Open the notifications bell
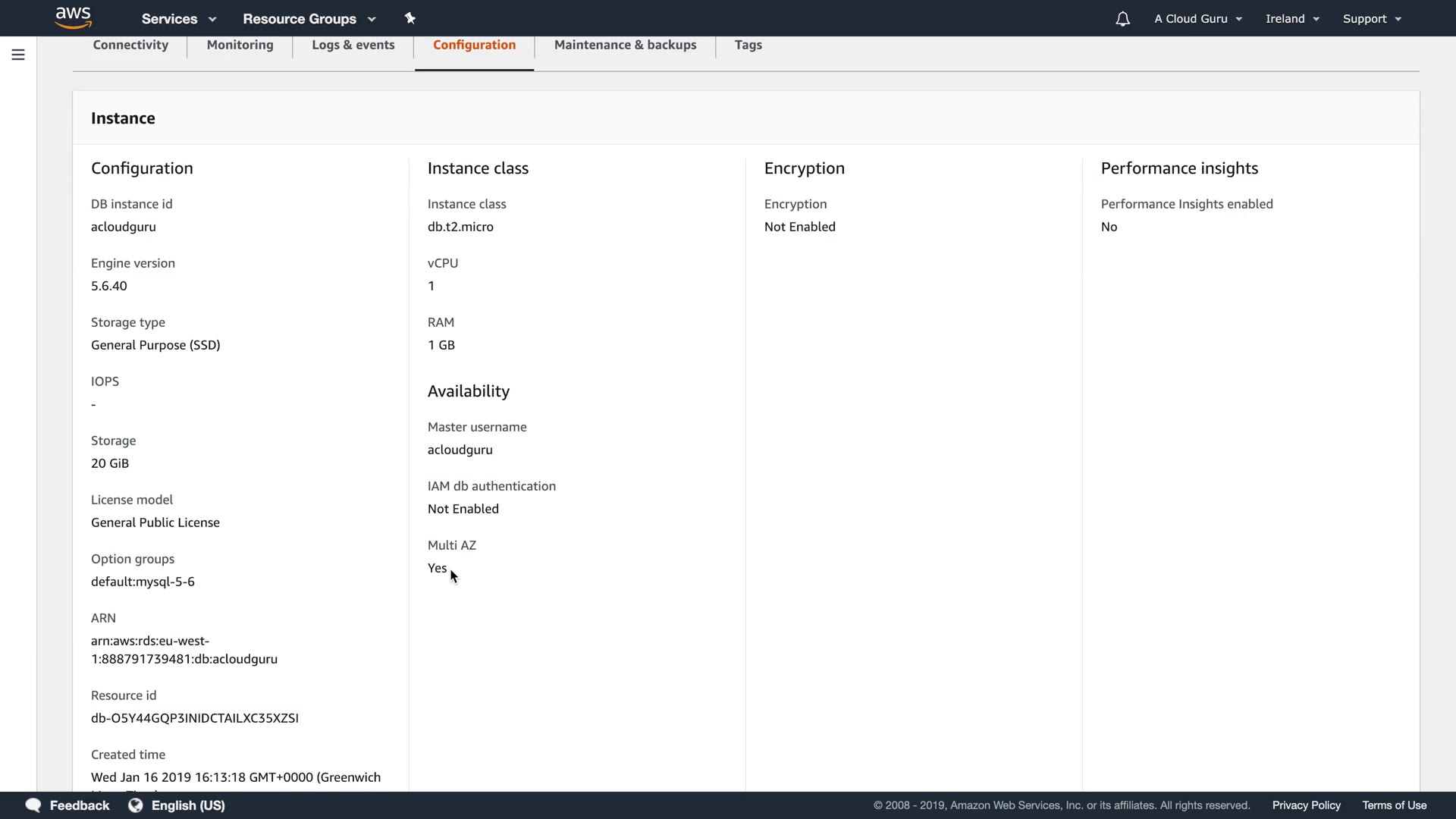Image resolution: width=1456 pixels, height=819 pixels. coord(1122,19)
